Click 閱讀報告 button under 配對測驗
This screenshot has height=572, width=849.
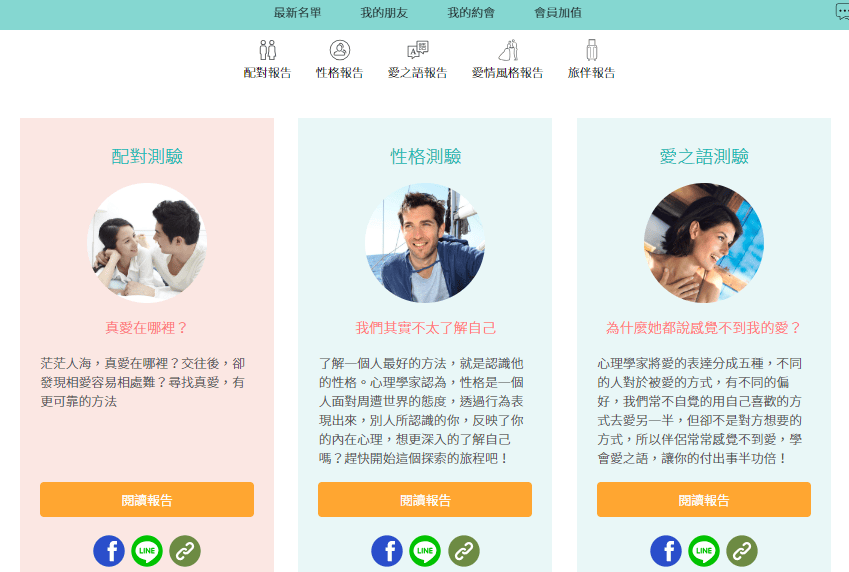coord(147,499)
